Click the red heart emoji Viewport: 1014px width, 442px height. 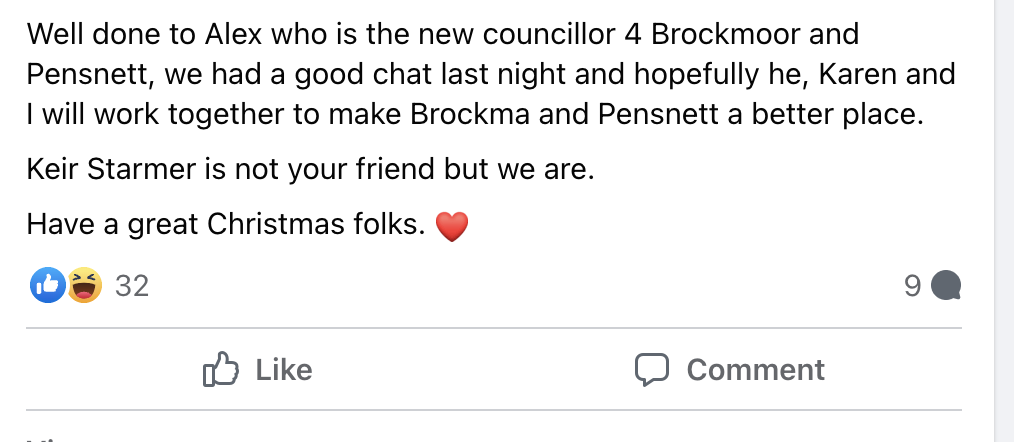452,227
